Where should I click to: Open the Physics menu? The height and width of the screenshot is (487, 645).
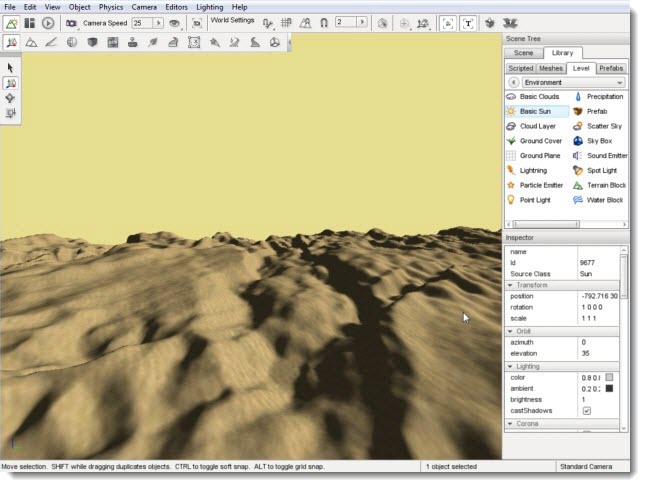pyautogui.click(x=111, y=7)
